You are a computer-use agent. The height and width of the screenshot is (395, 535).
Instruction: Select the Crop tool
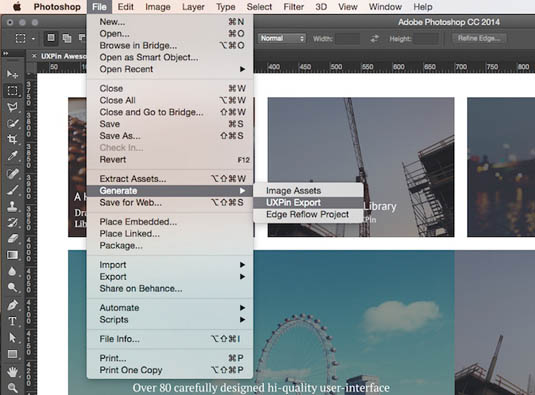point(13,140)
